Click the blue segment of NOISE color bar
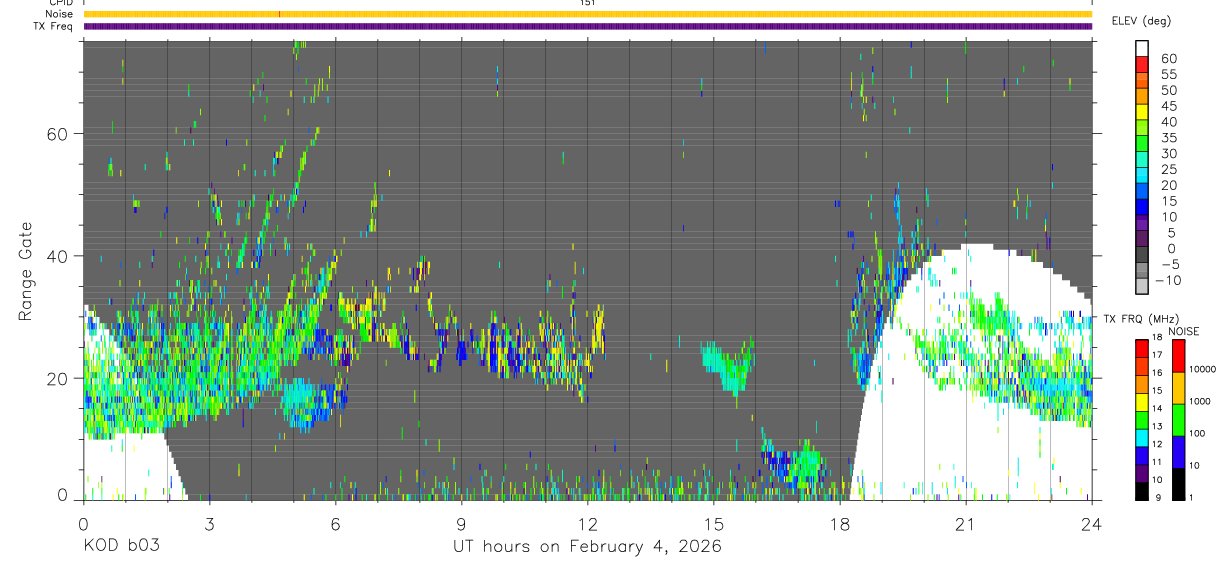Viewport: 1228px width, 567px height. 1179,452
